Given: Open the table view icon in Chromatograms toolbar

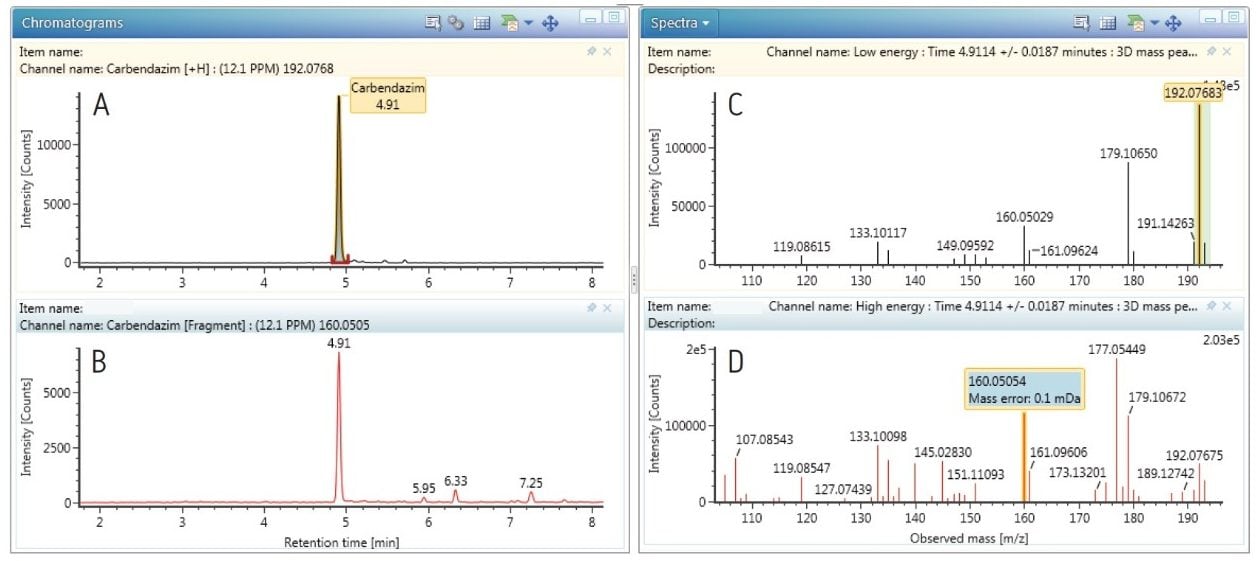Looking at the screenshot, I should 481,22.
